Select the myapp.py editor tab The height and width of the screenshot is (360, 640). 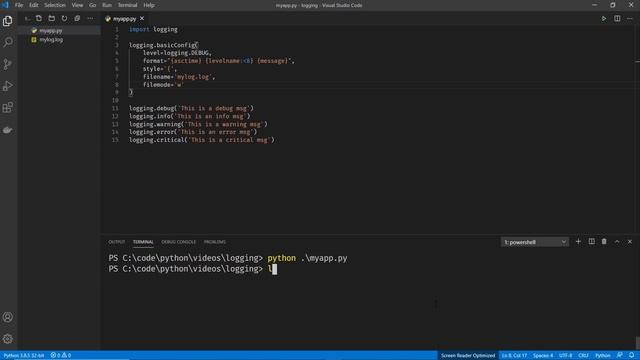[x=124, y=18]
